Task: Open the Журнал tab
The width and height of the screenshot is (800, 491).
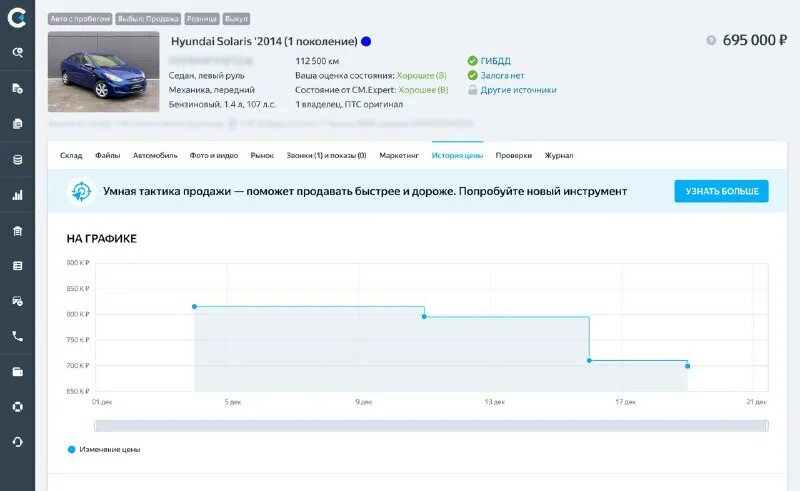Action: coord(559,155)
